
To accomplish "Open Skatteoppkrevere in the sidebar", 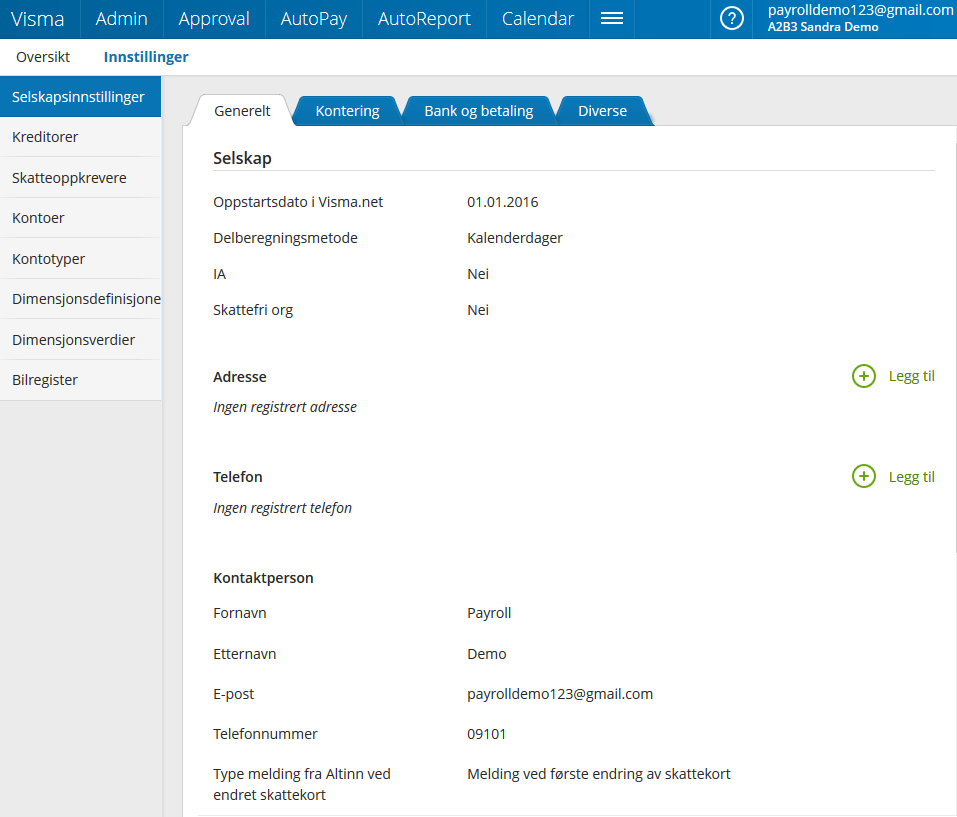I will click(81, 178).
